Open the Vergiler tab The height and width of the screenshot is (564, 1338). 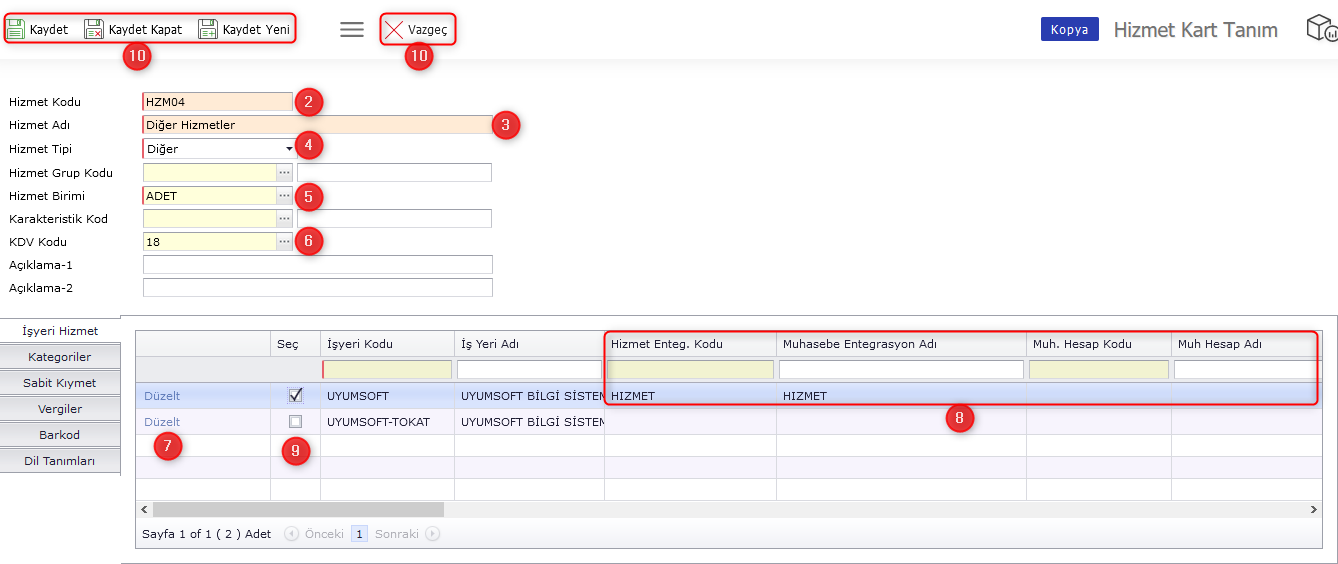coord(60,409)
